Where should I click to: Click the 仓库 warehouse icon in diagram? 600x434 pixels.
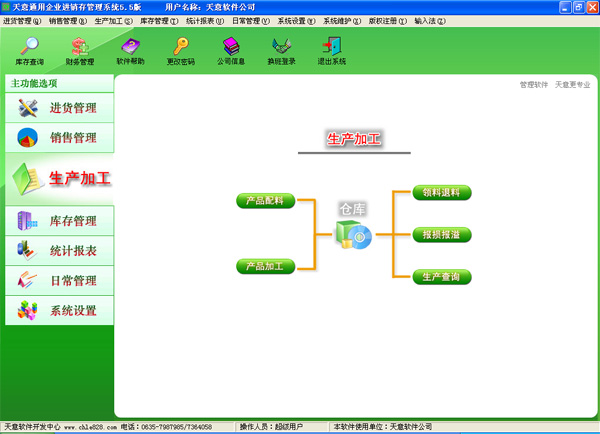pos(353,235)
